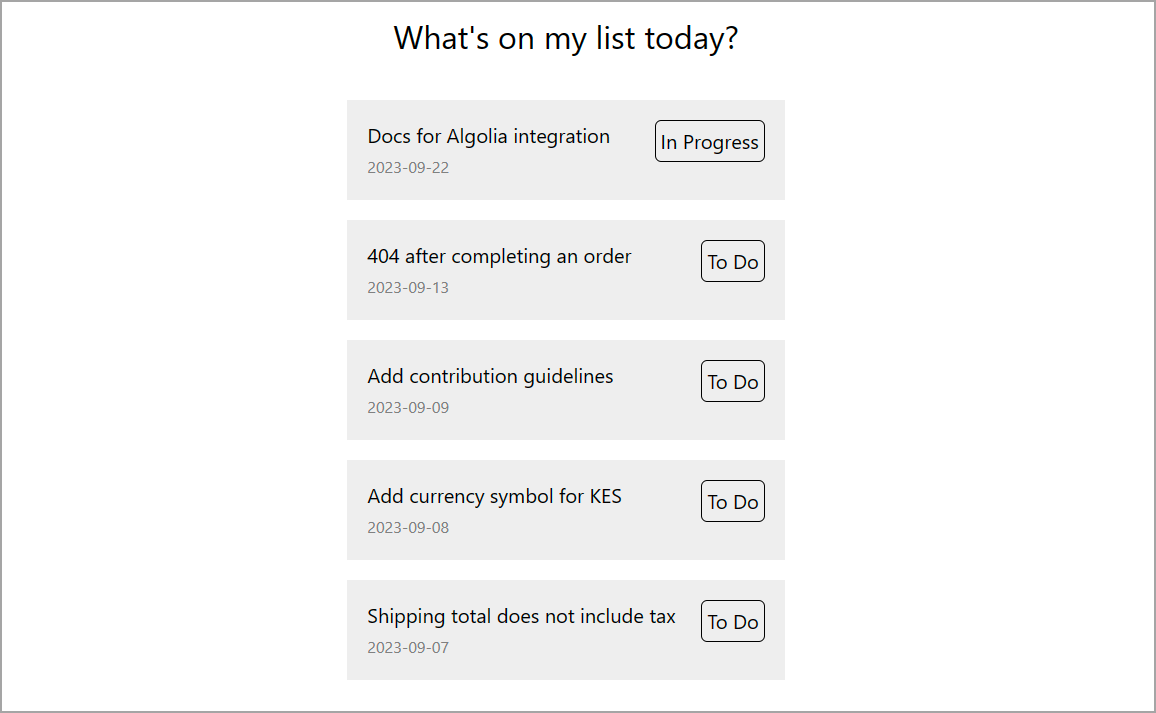The width and height of the screenshot is (1156, 713).
Task: Click the 2023-09-07 date text
Action: [x=408, y=647]
